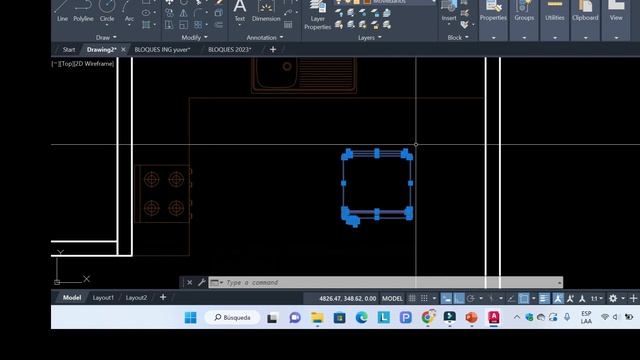Open File Explorer from taskbar
Viewport: 640px width, 360px height.
(317, 318)
